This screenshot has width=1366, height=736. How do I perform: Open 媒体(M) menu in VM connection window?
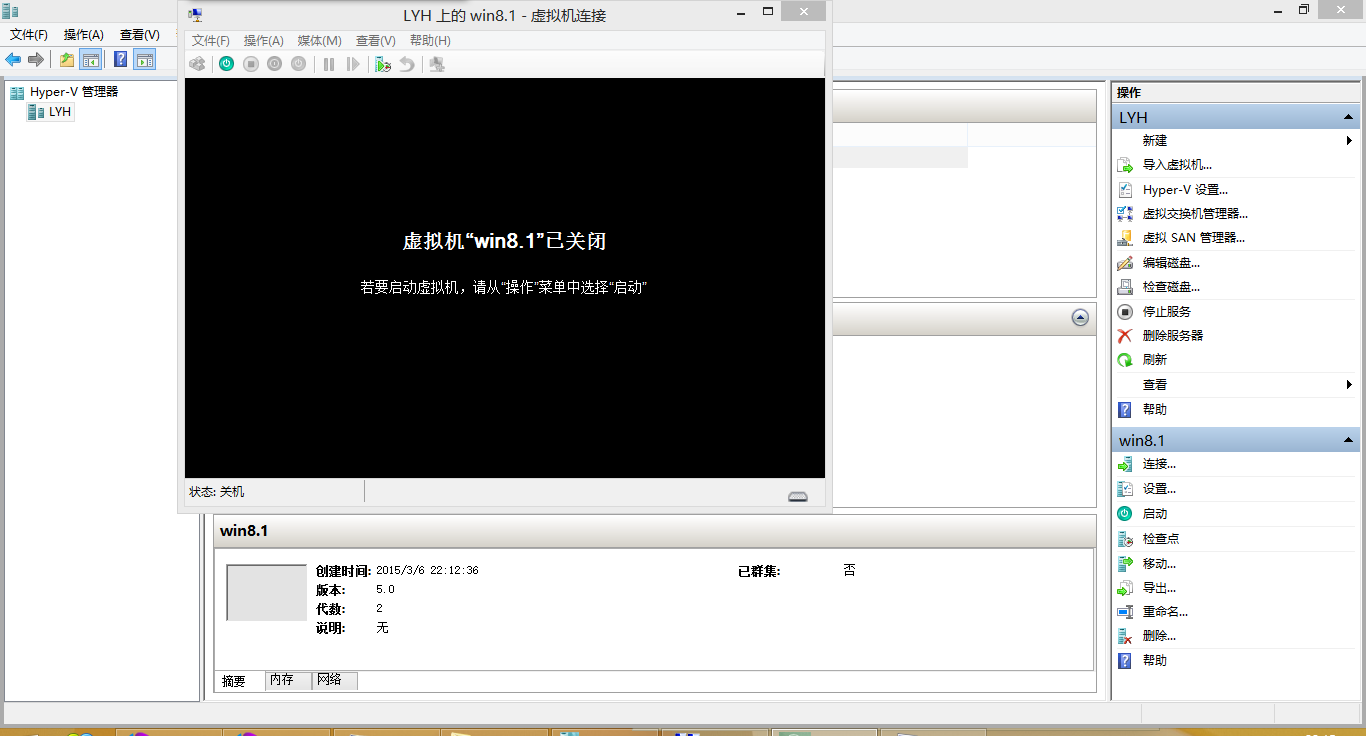pyautogui.click(x=320, y=41)
